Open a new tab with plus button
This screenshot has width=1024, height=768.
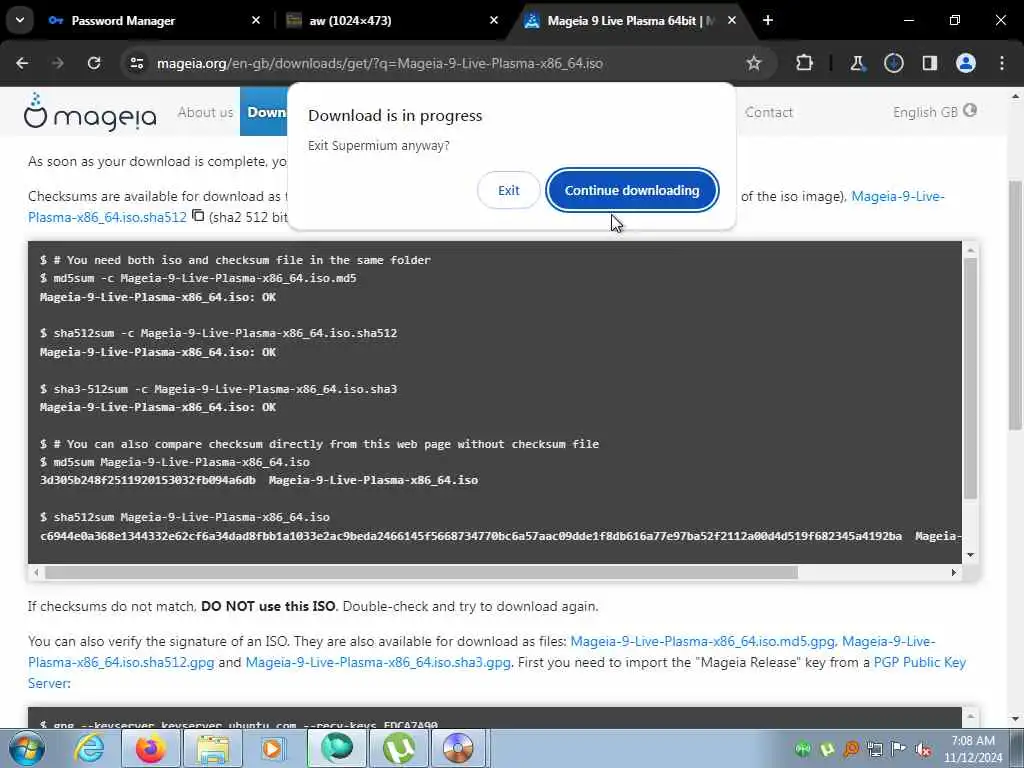pyautogui.click(x=768, y=20)
